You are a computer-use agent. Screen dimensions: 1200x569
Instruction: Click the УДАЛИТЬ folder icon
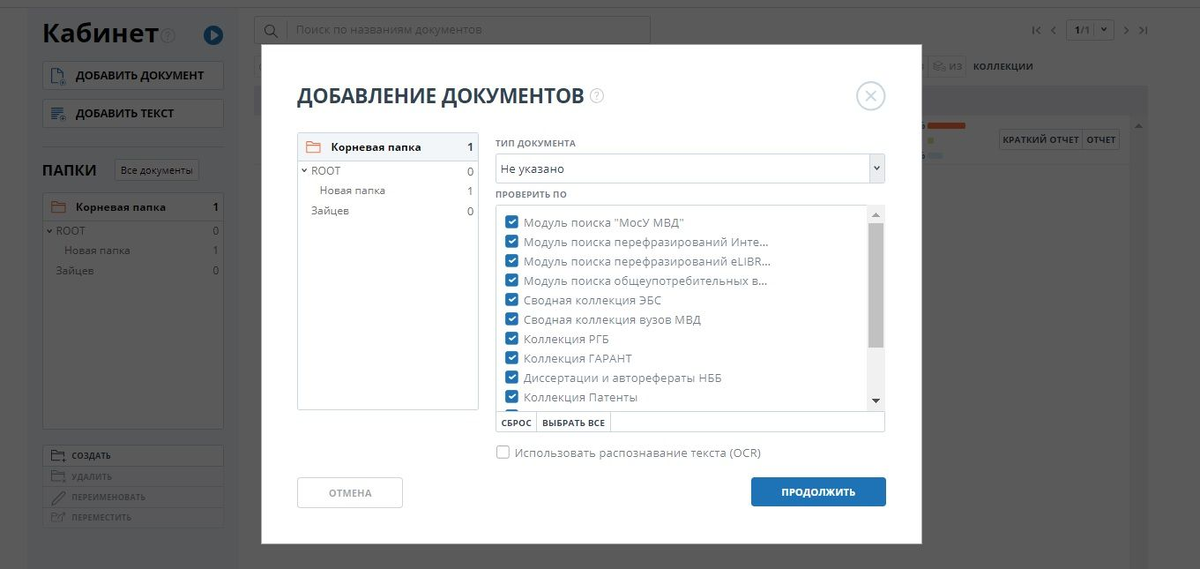pyautogui.click(x=58, y=476)
